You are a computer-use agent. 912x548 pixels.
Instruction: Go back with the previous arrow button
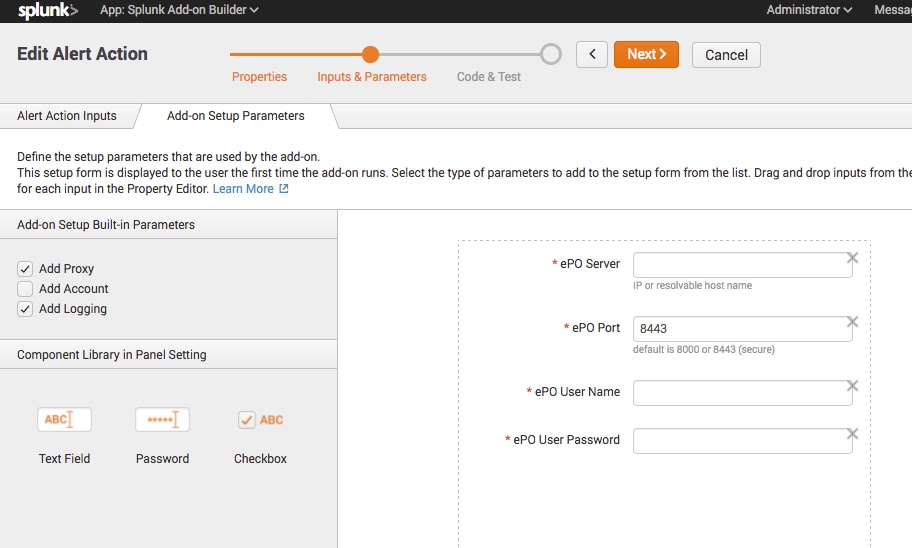click(x=592, y=55)
